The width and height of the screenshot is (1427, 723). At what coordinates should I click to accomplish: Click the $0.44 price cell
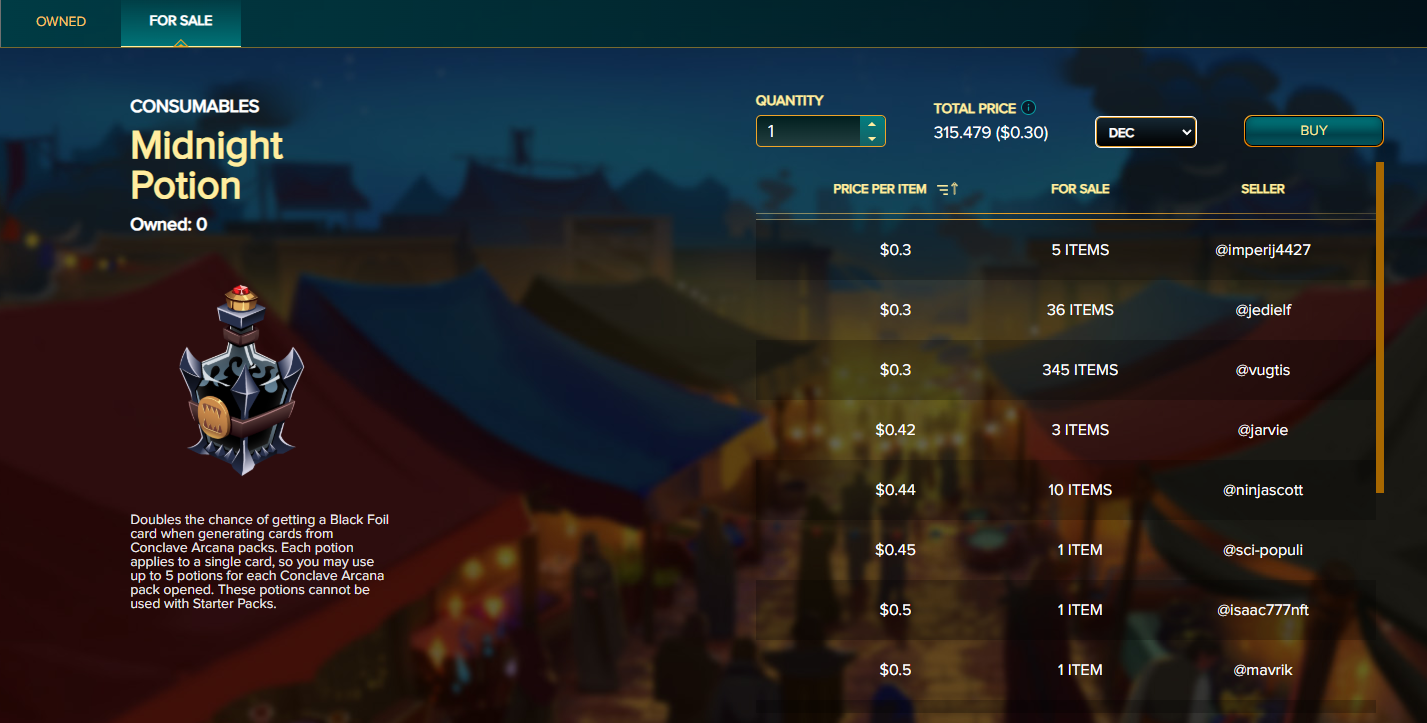tap(895, 490)
